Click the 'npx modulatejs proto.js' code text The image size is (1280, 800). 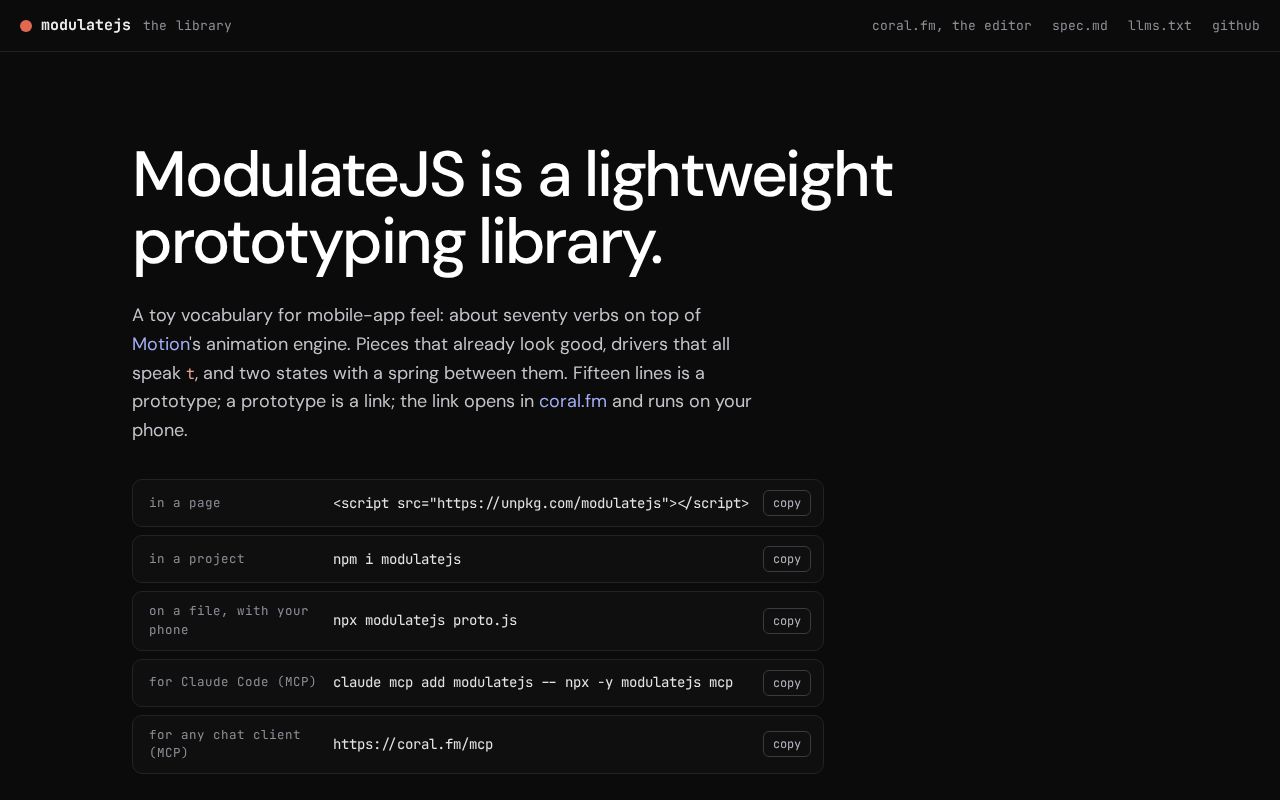point(425,620)
